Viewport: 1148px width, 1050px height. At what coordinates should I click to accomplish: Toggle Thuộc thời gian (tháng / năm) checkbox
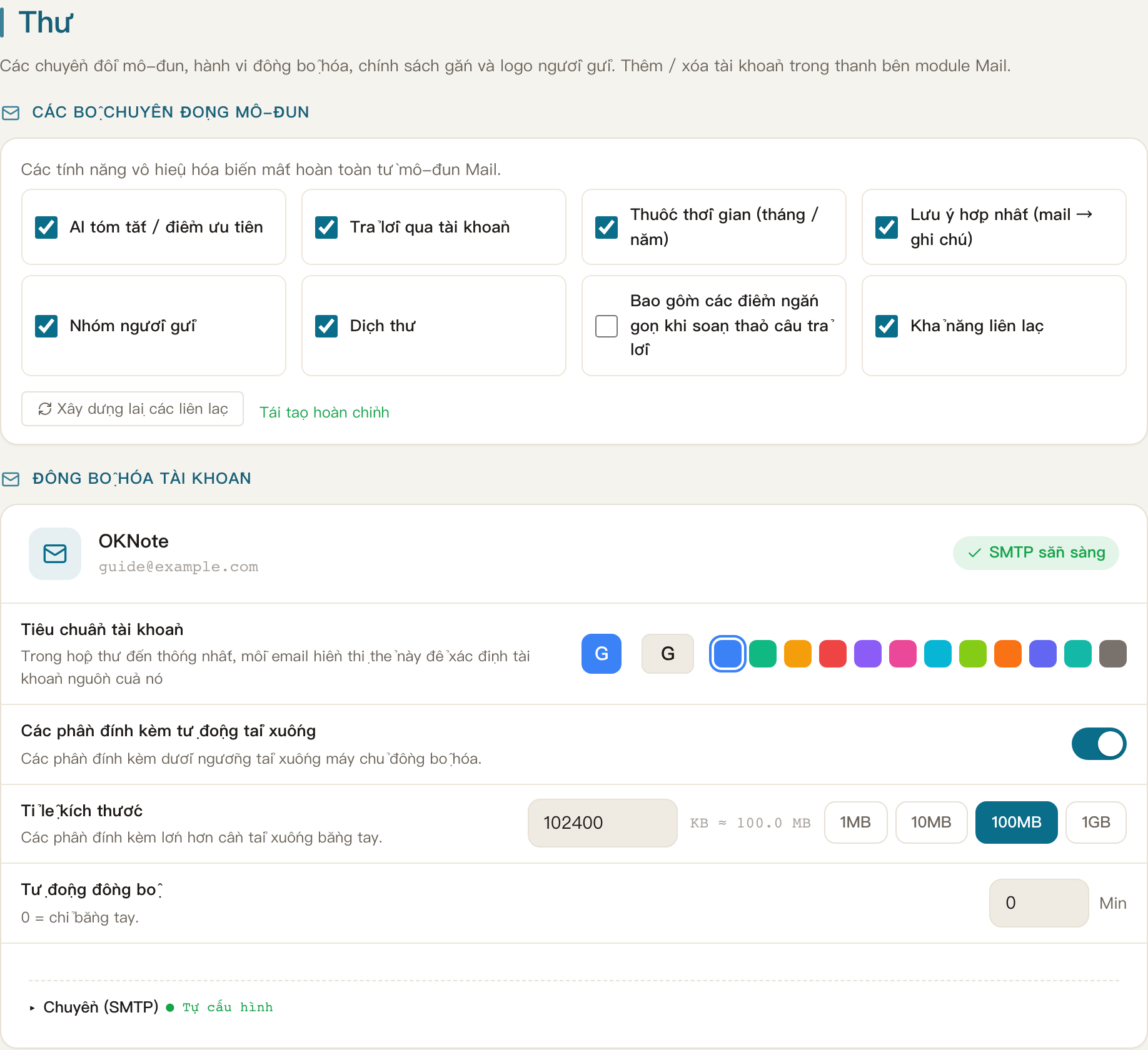pos(607,227)
